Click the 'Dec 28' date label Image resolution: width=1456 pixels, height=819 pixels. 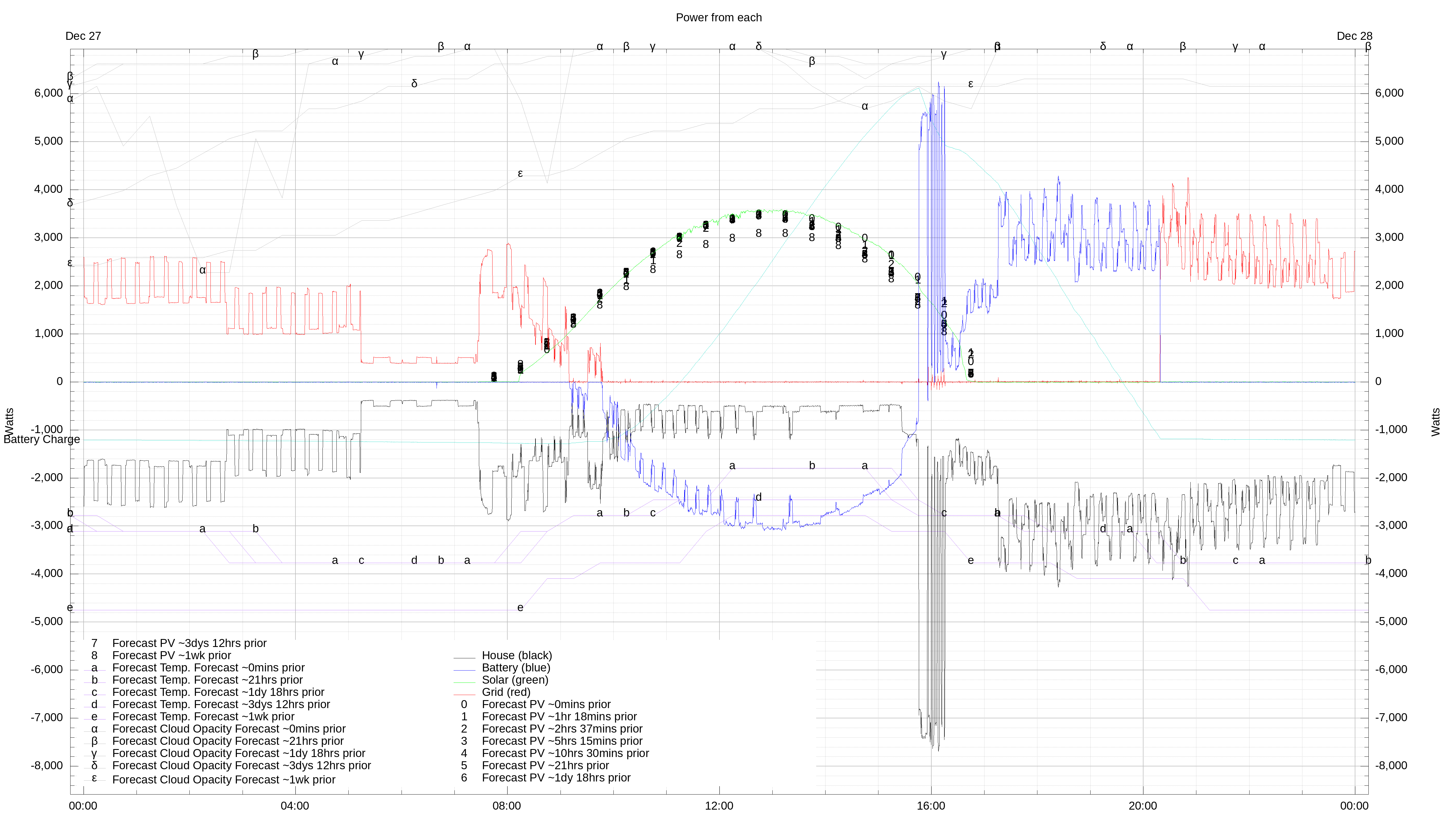1354,36
